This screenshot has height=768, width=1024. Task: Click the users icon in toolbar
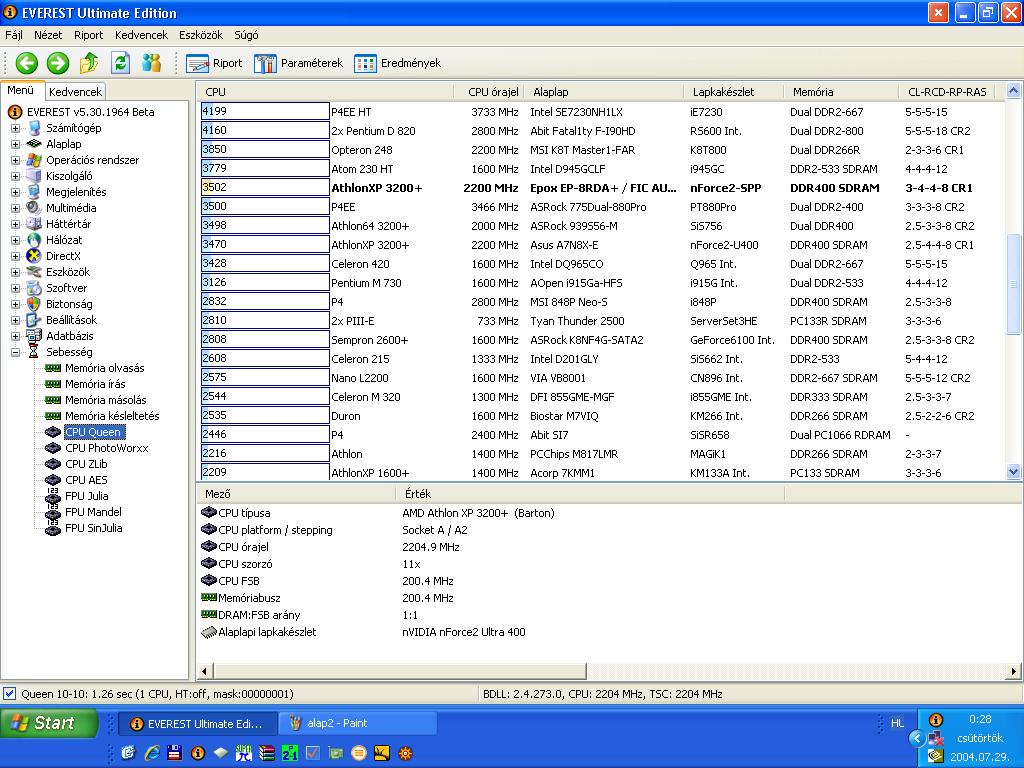coord(152,63)
